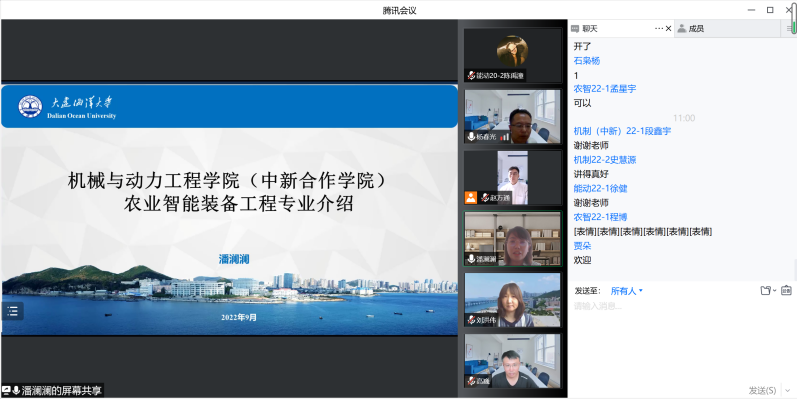
Task: Click muted mic icon on 赵万通 tile
Action: click(485, 198)
